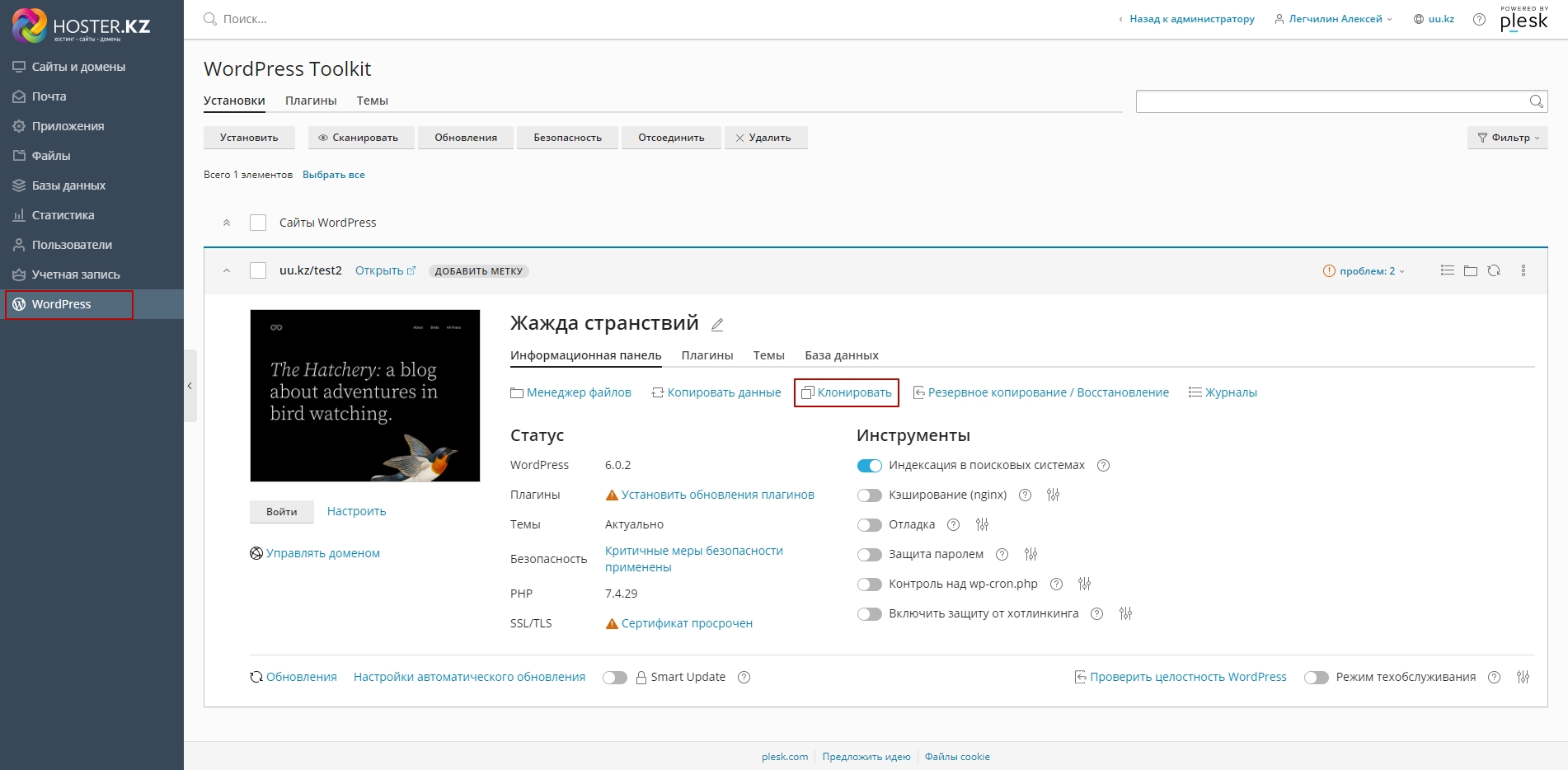
Task: Toggle search engine indexing switch
Action: pos(869,466)
